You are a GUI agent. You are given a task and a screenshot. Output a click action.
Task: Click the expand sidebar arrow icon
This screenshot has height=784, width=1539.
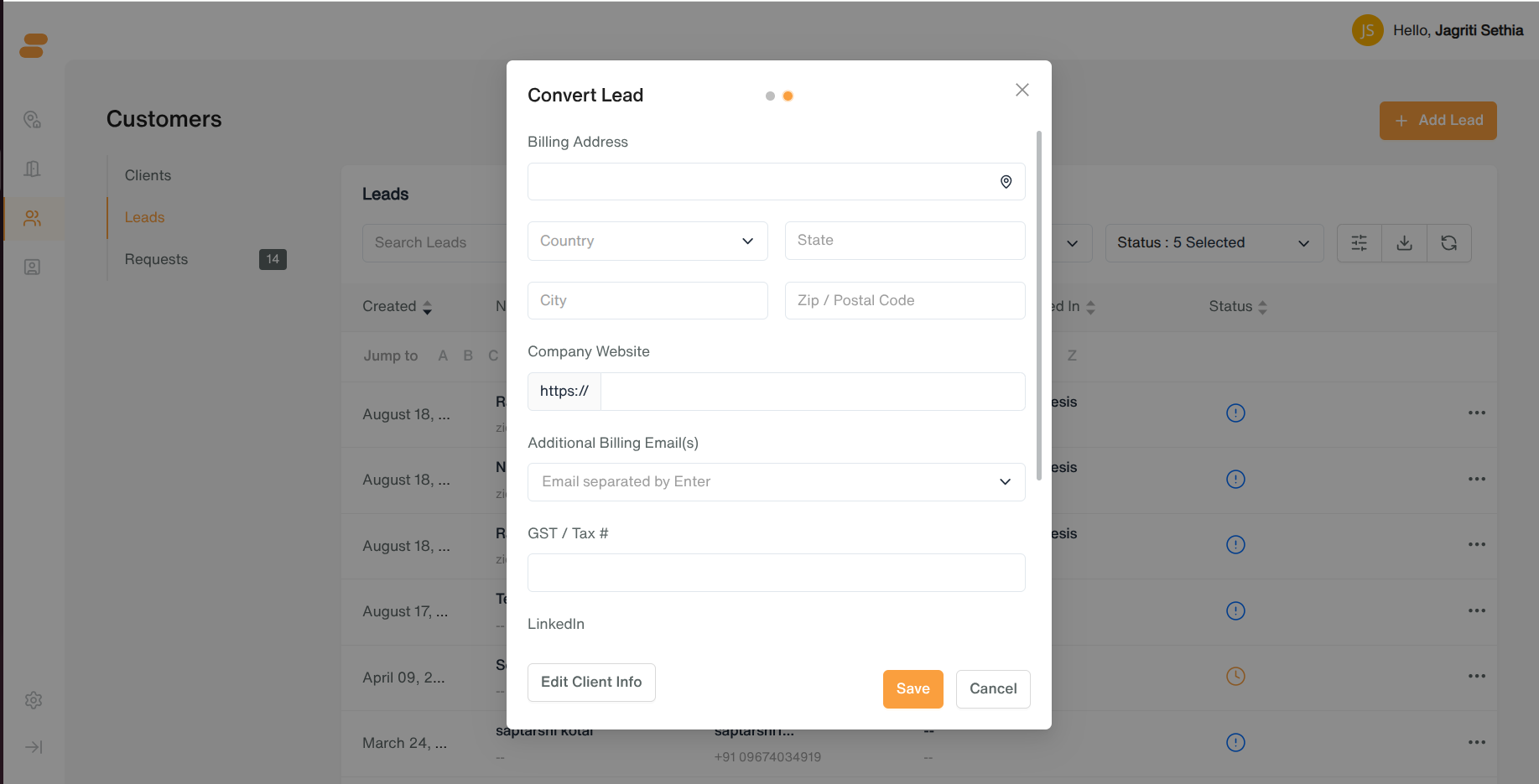point(34,747)
